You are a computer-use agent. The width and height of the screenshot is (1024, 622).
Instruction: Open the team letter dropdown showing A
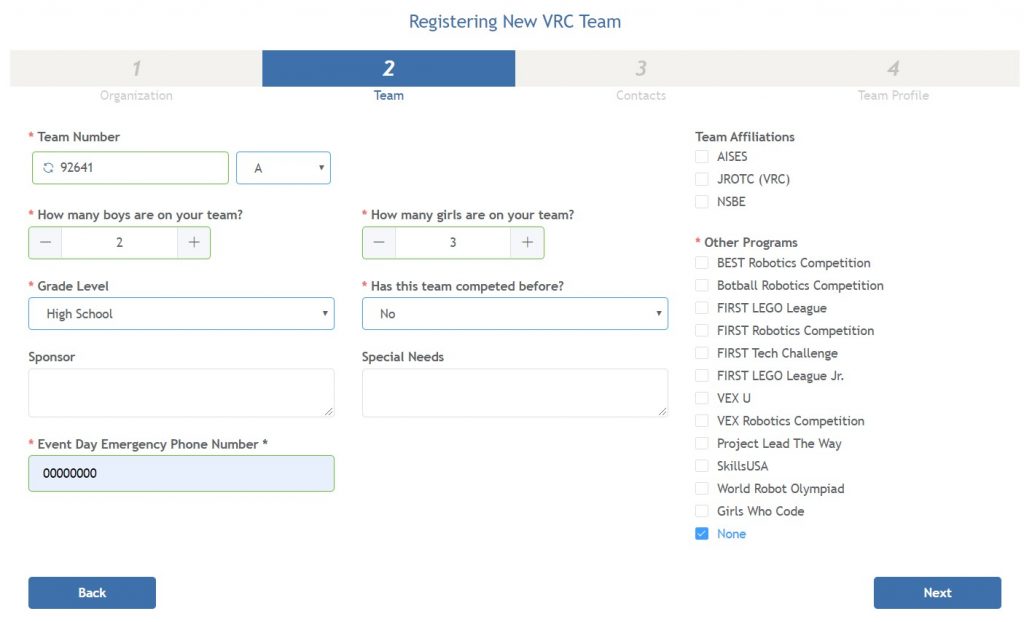coord(283,168)
